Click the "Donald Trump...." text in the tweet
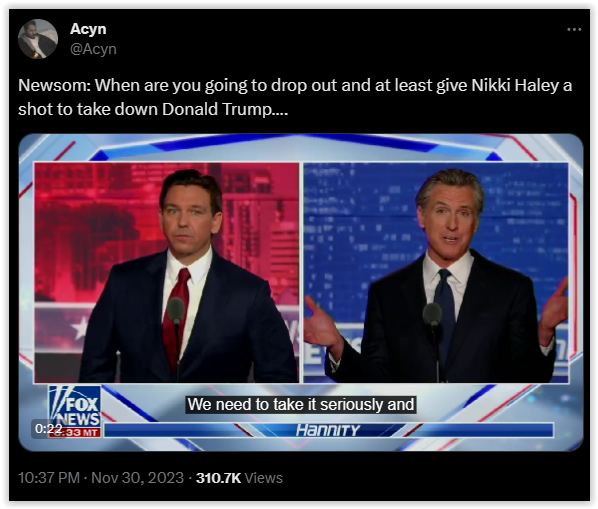598x509 pixels. (x=225, y=109)
